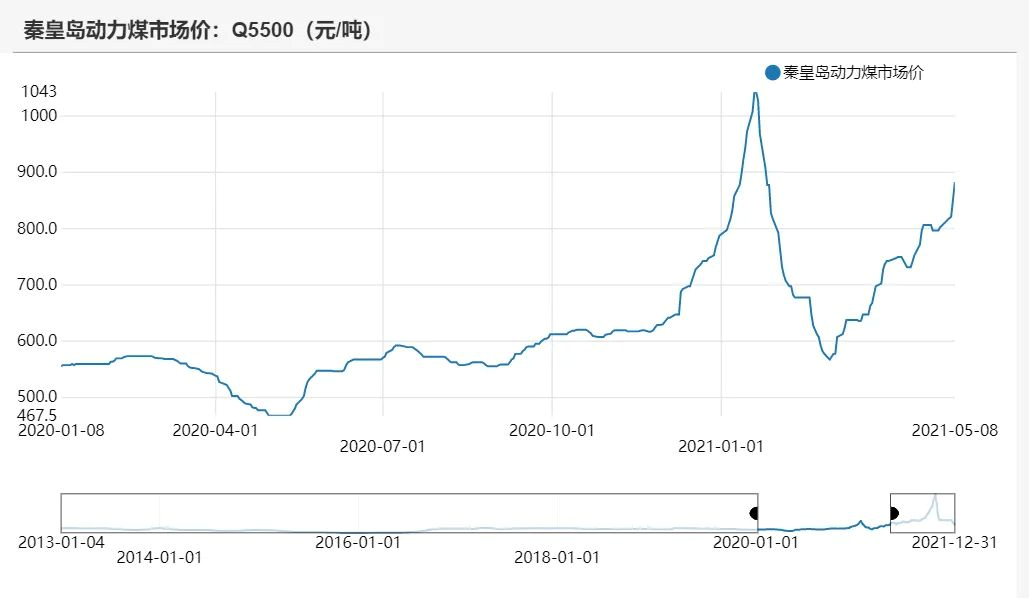This screenshot has height=598, width=1029.
Task: Click the 2020-01-08 x-axis start date
Action: tap(61, 431)
